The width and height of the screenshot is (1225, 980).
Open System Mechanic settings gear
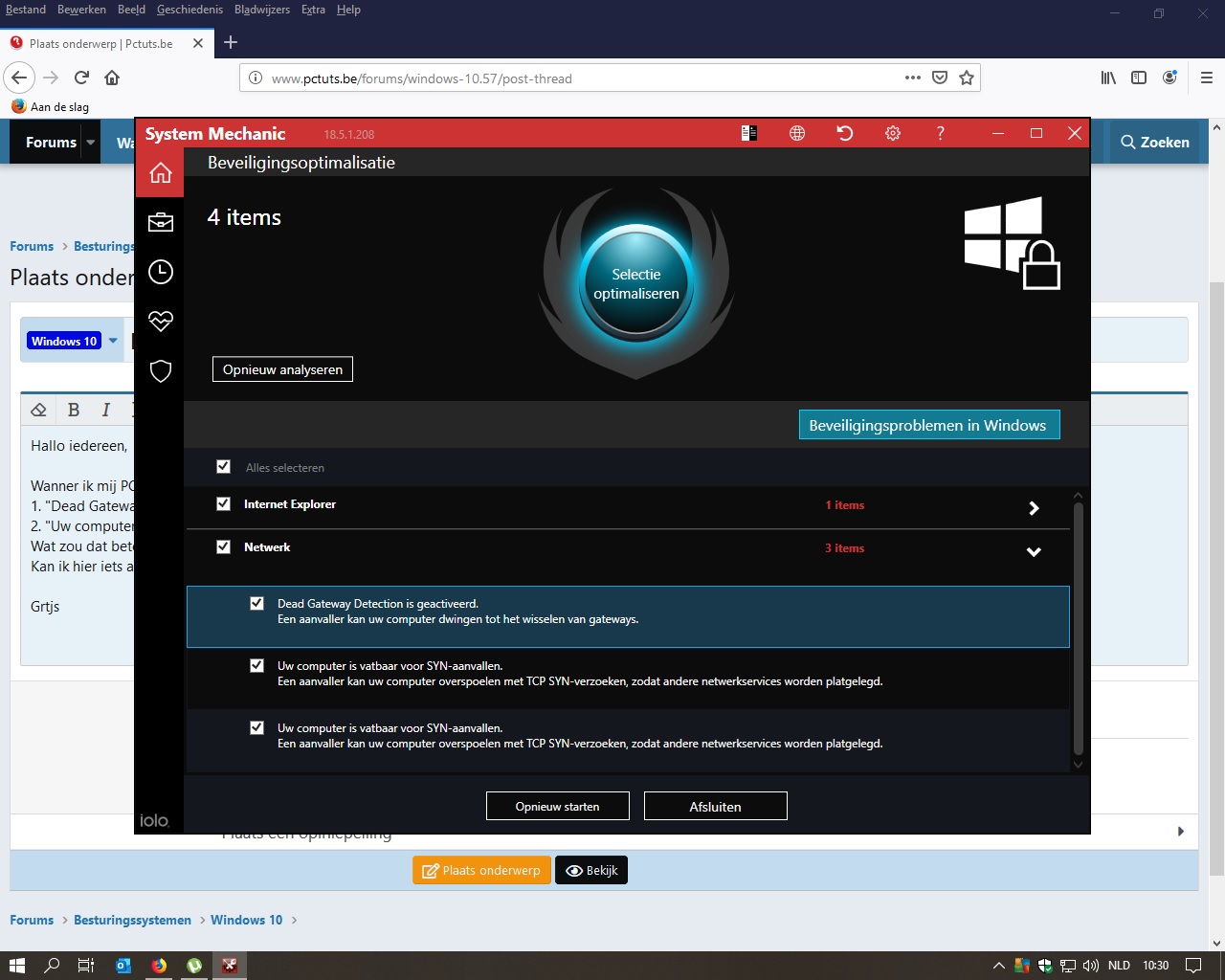tap(892, 134)
